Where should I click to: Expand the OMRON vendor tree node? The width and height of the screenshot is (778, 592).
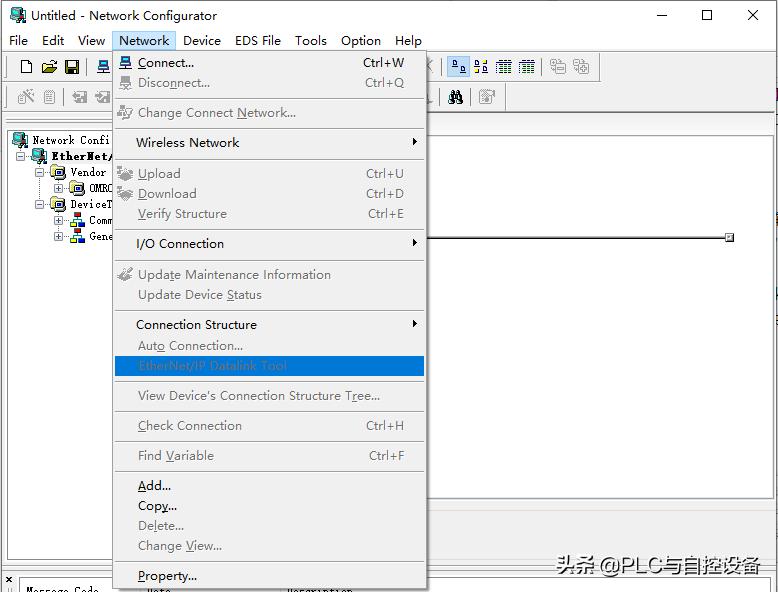point(59,188)
